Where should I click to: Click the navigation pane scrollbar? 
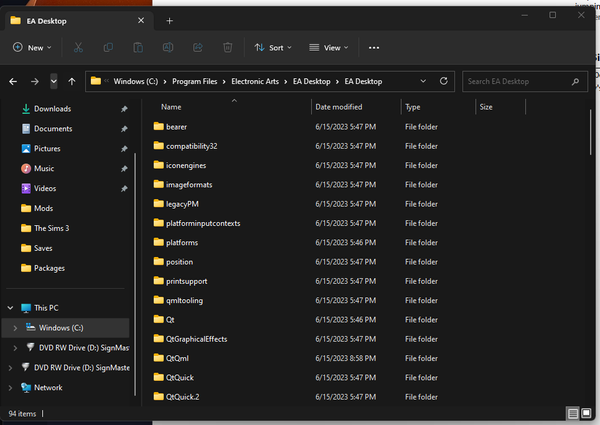tap(135, 274)
